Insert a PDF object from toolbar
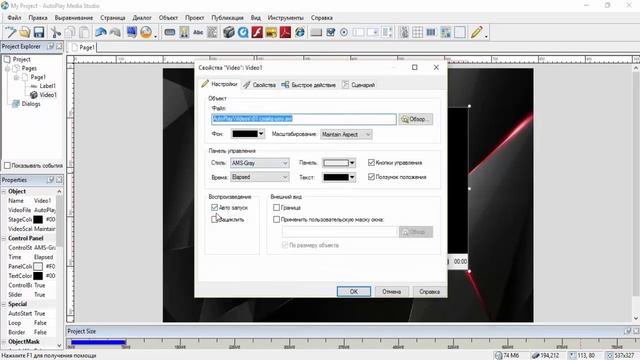Image resolution: width=640 pixels, height=360 pixels. point(285,32)
